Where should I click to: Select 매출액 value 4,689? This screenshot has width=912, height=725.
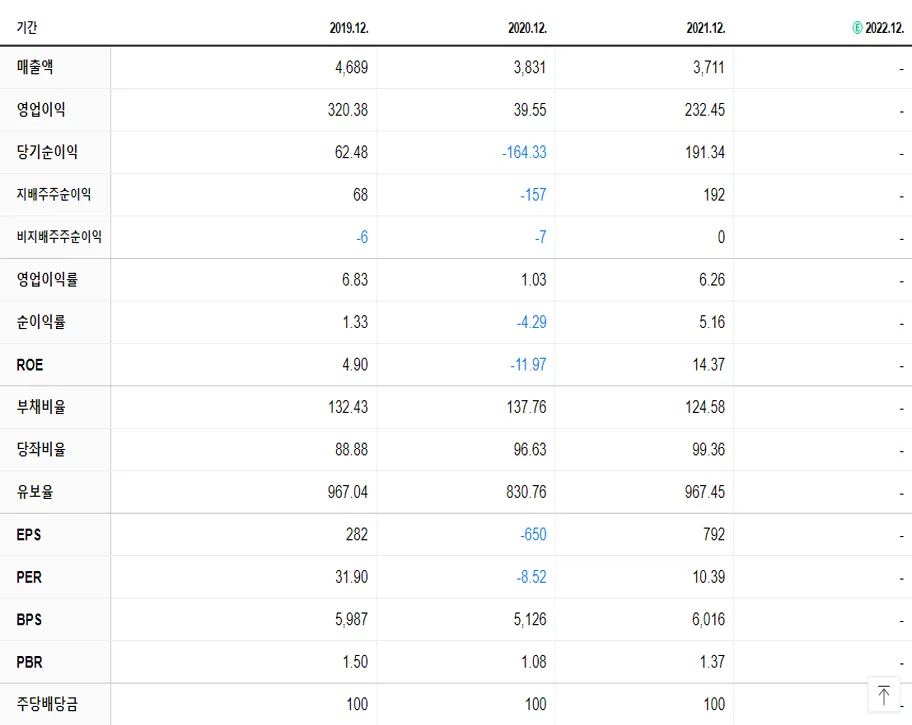click(x=351, y=67)
